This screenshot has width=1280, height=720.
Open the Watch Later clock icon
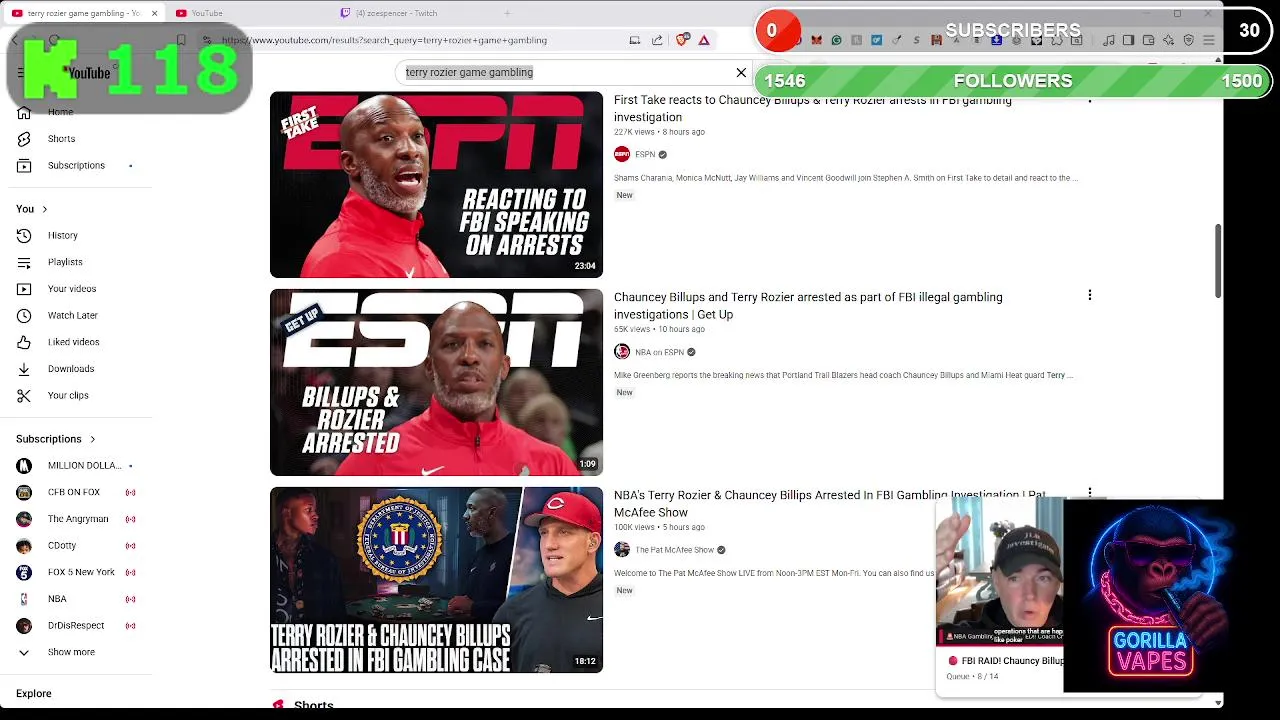tap(24, 315)
